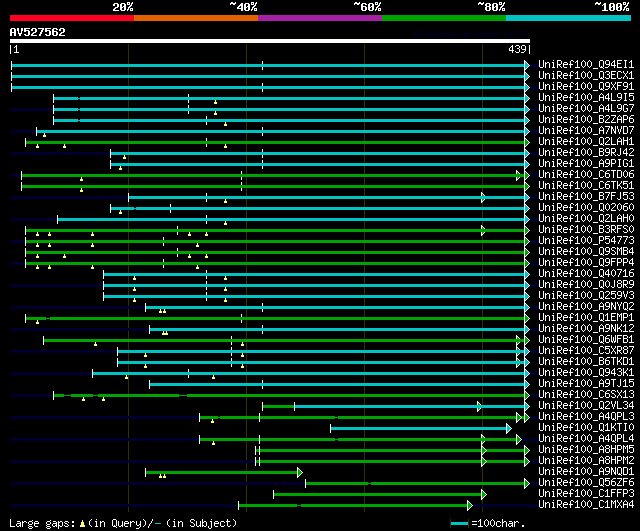Screen dimensions: 640x531
Task: Click the UniRef100_Q40716 label
Action: [x=586, y=274]
